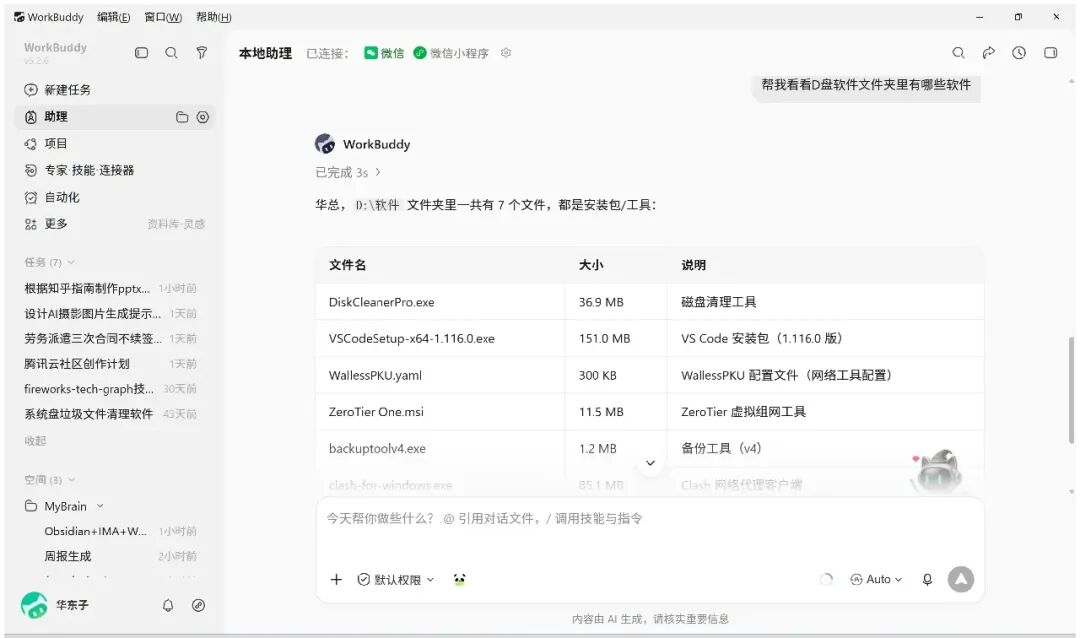The width and height of the screenshot is (1080, 638).
Task: Click the loading spinner icon near Auto
Action: tap(827, 579)
